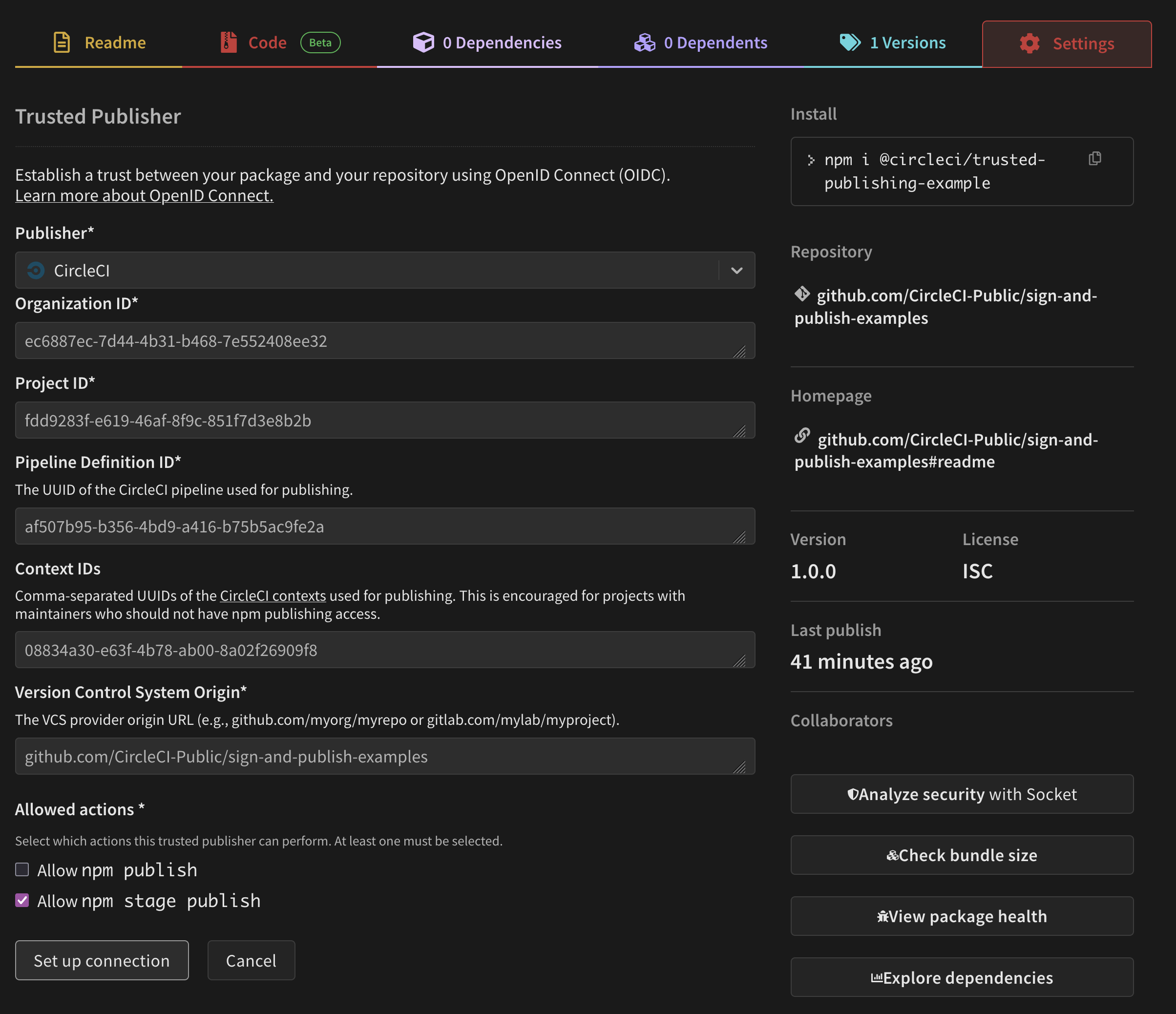Image resolution: width=1176 pixels, height=1014 pixels.
Task: Click the Settings gear icon
Action: coord(1029,44)
